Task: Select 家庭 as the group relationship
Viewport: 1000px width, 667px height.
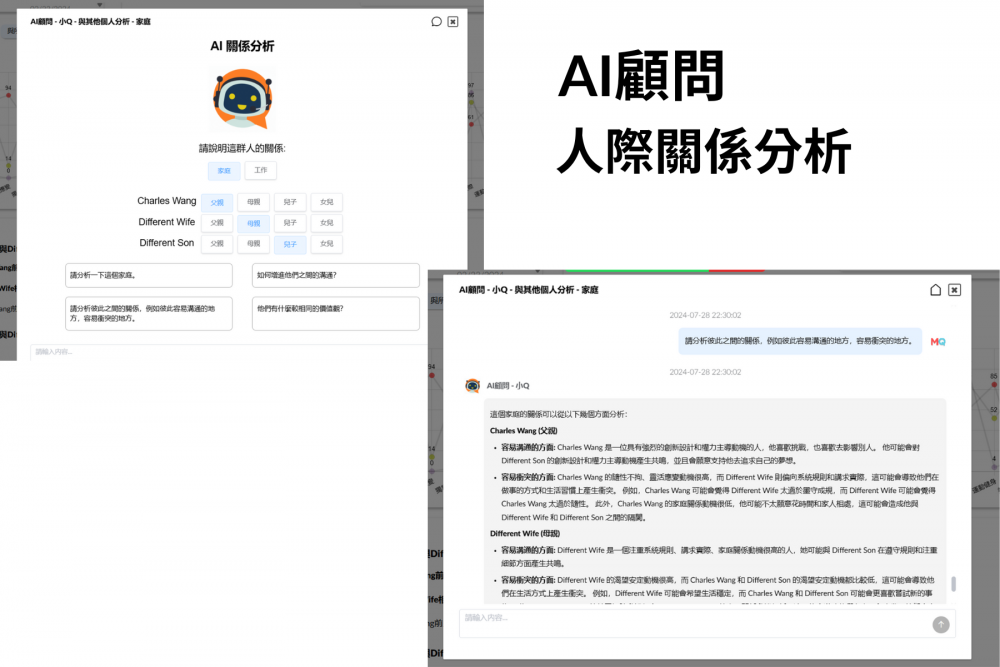Action: pyautogui.click(x=224, y=171)
